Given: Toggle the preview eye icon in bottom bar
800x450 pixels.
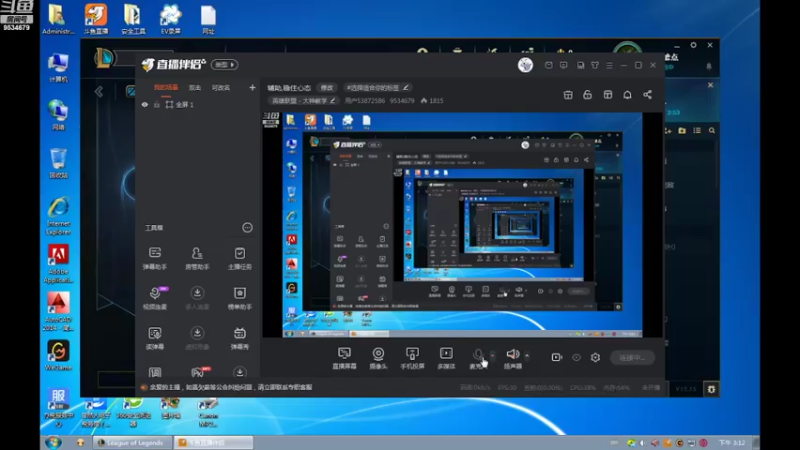Looking at the screenshot, I should coord(576,357).
